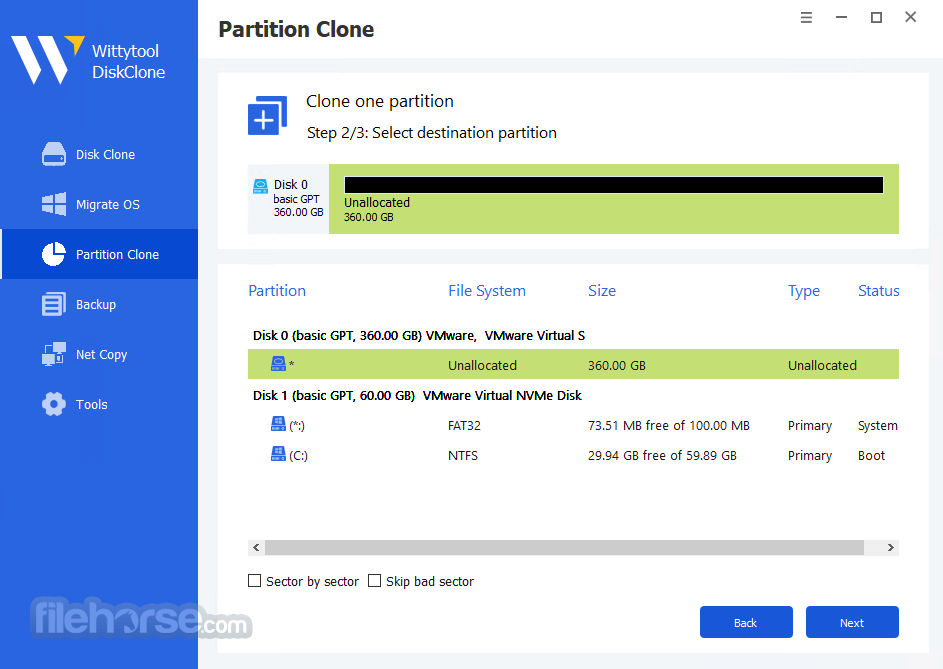
Task: Open the hamburger menu in title bar
Action: click(x=806, y=17)
